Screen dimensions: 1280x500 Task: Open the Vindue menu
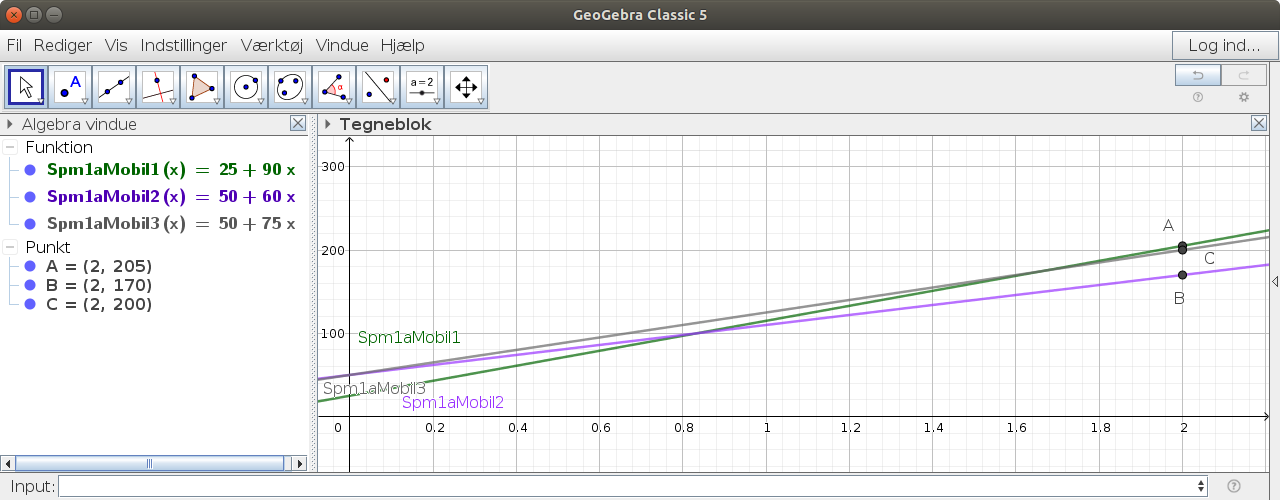(342, 45)
